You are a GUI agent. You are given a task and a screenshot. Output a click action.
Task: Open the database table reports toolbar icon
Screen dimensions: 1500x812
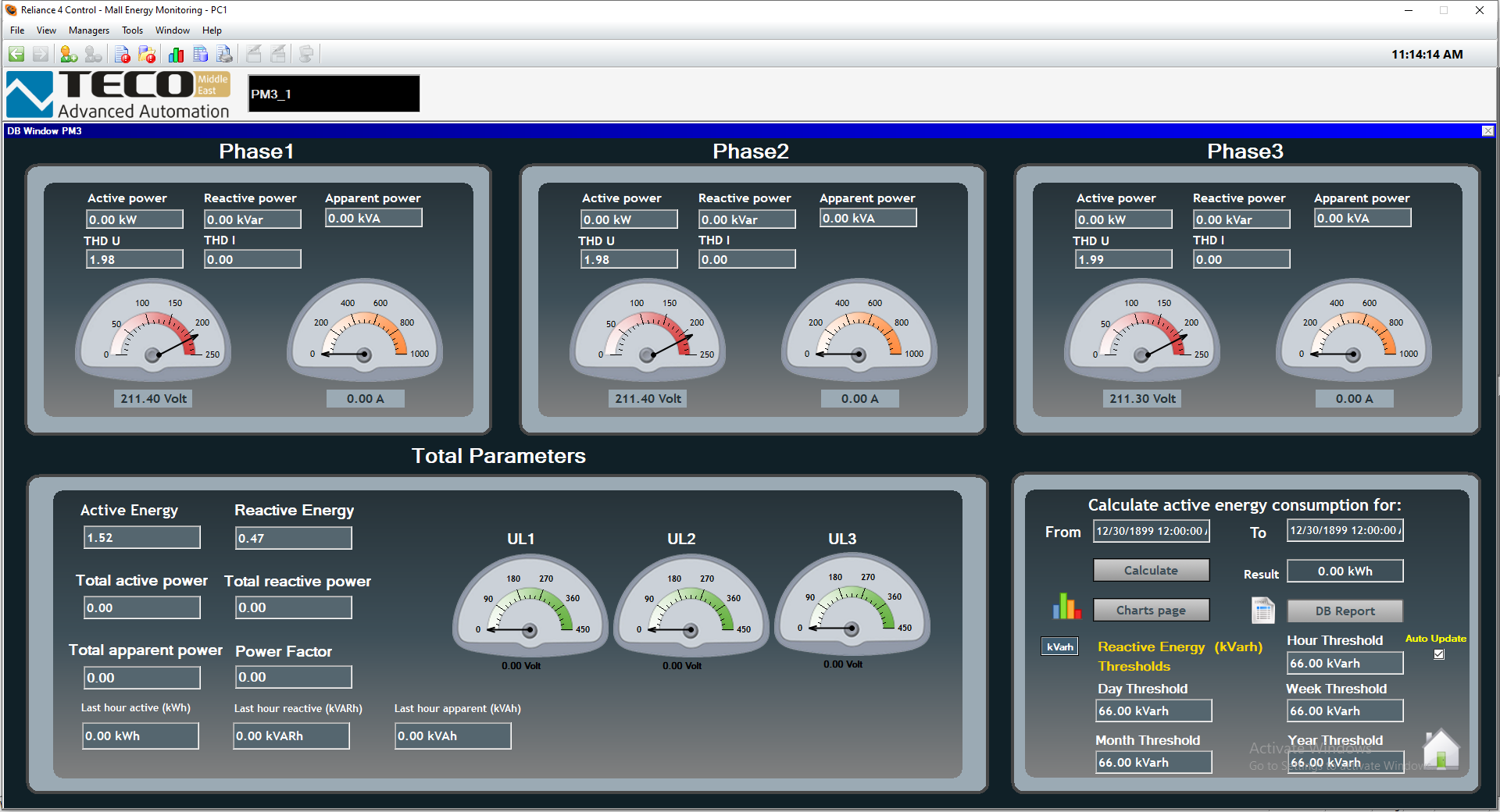(x=201, y=54)
